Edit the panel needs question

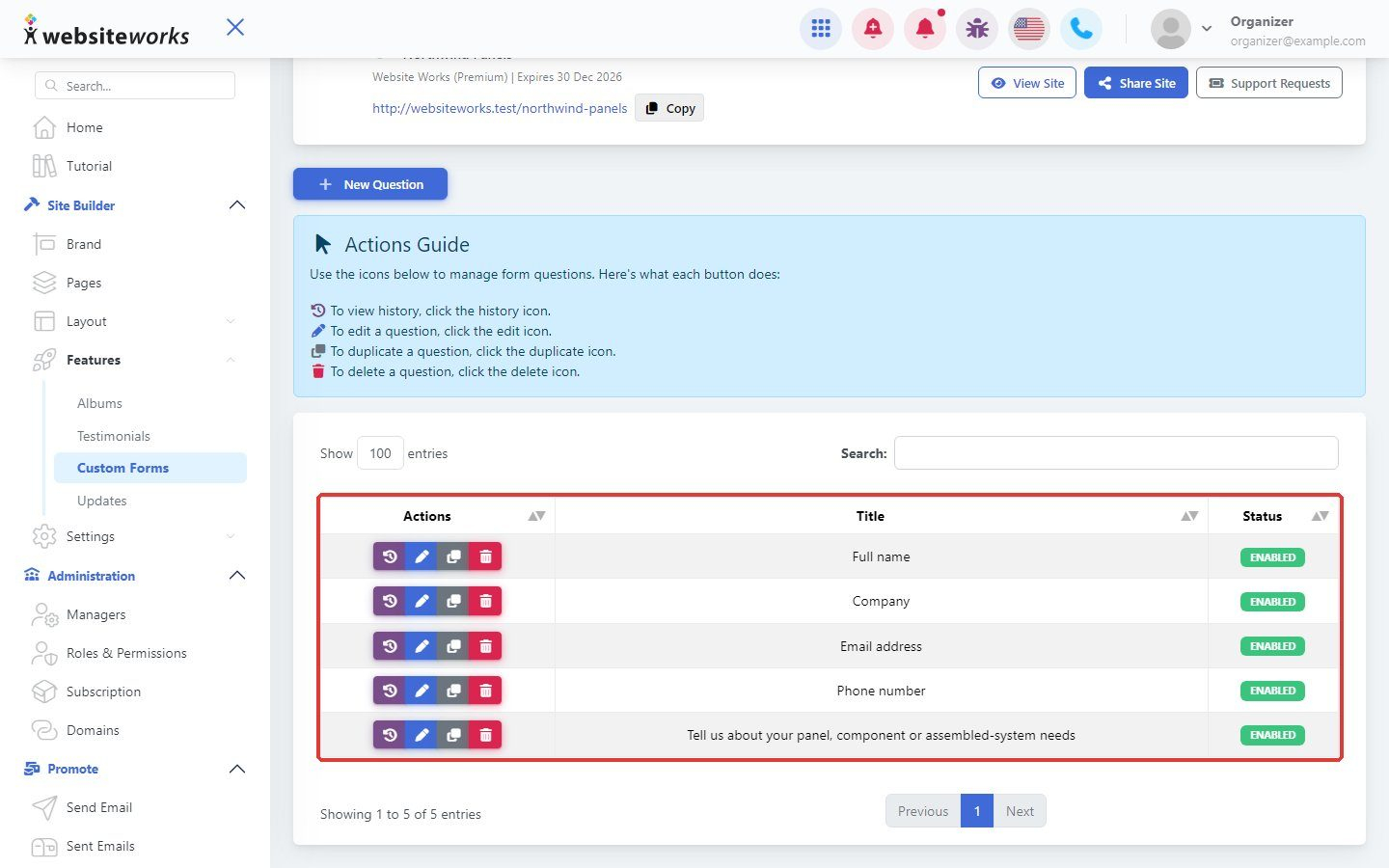point(422,735)
